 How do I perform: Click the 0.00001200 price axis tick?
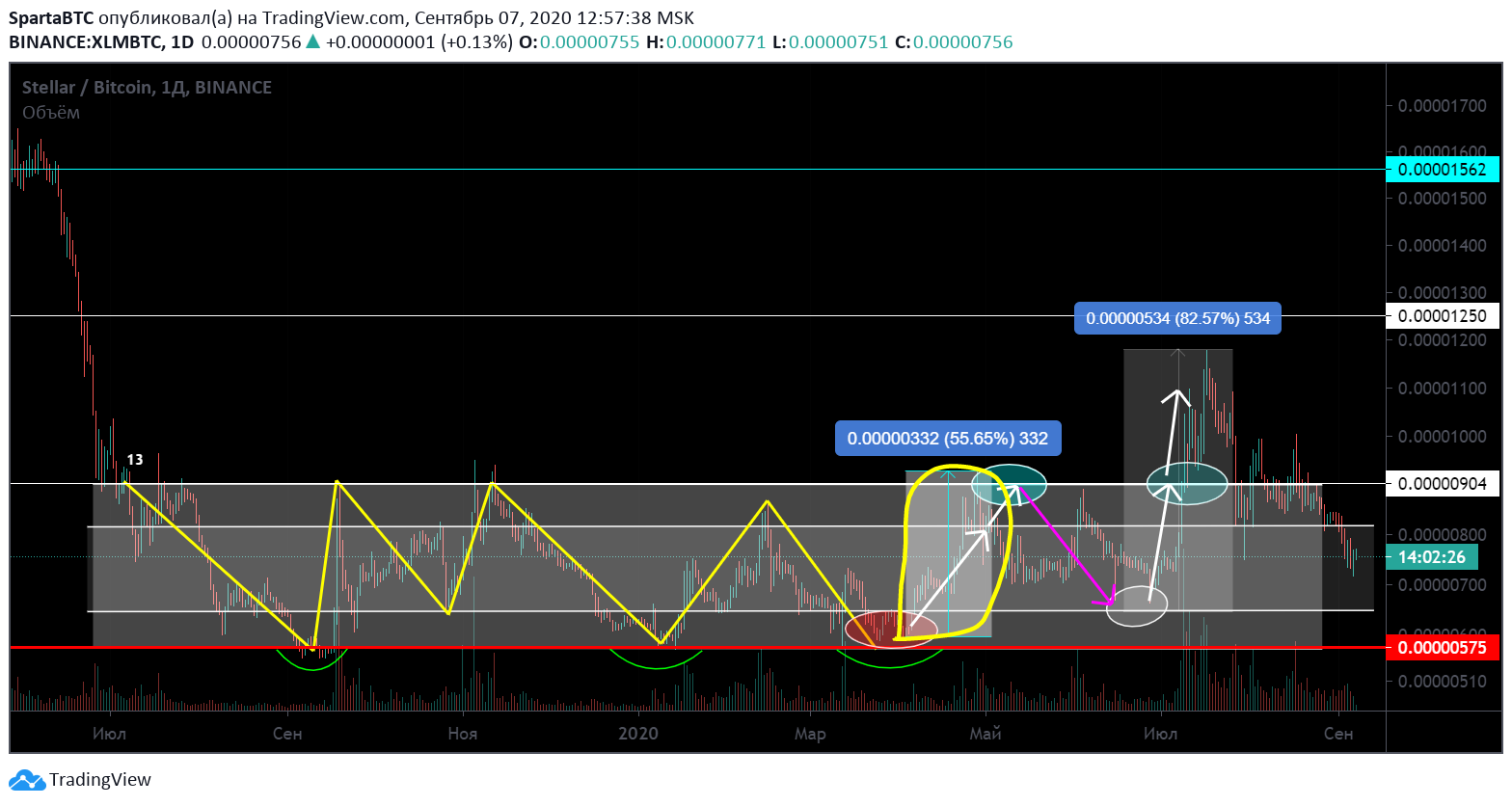tap(1443, 339)
